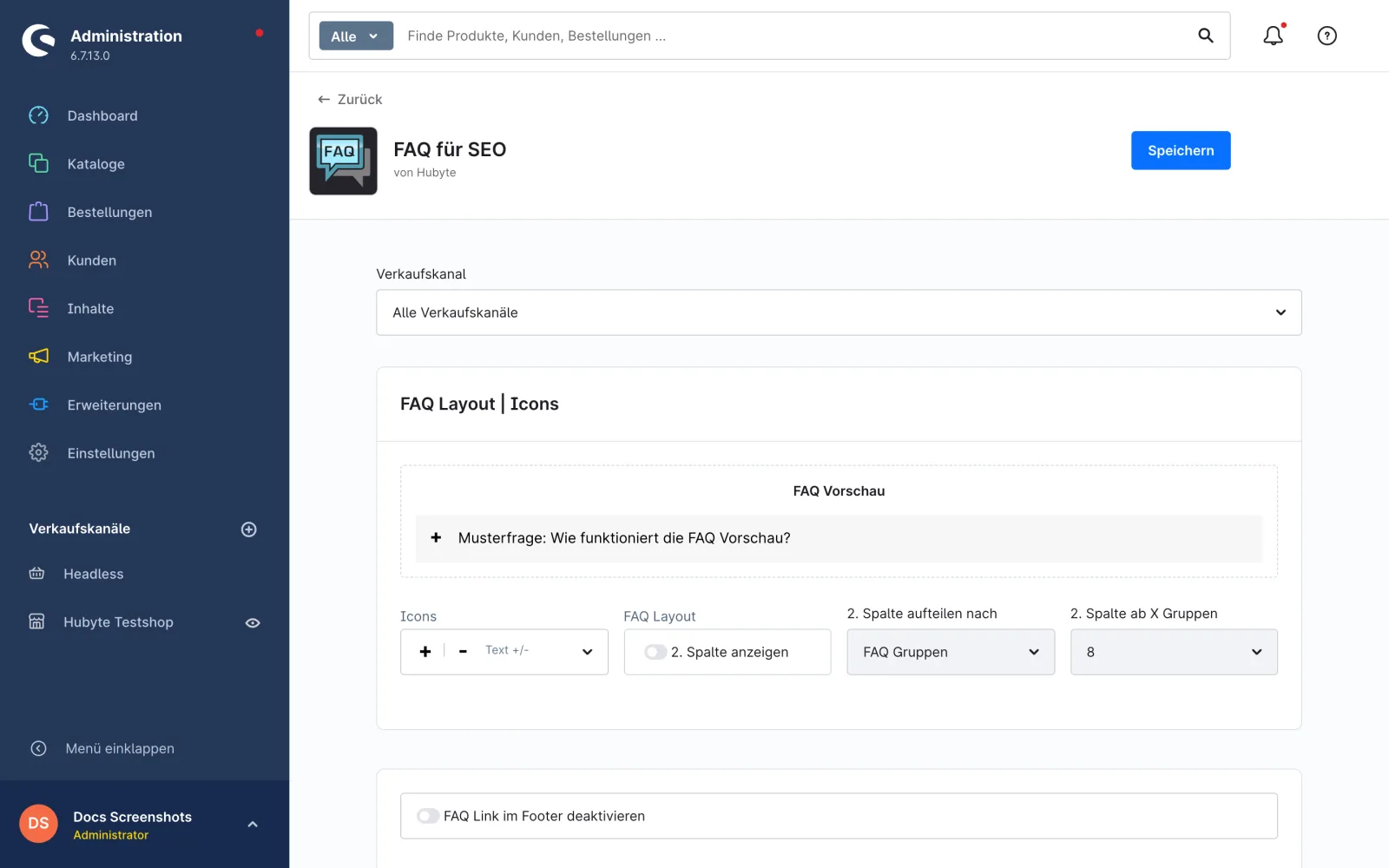Expand the Musterfrage preview question
The width and height of the screenshot is (1389, 868).
click(839, 538)
